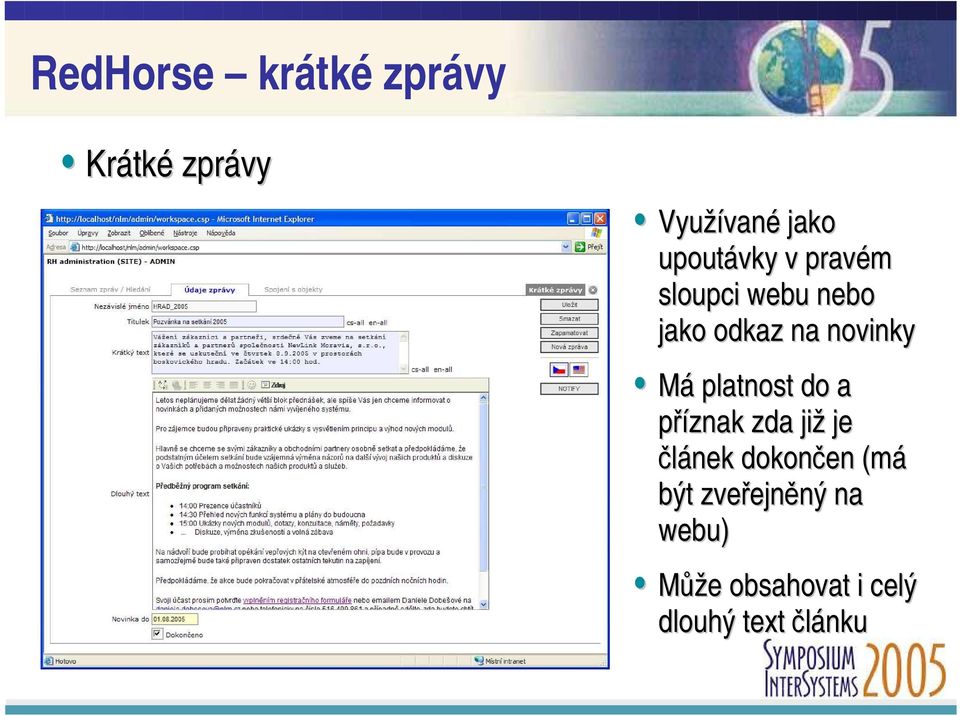Click the Krátký text scrollbar up arrow
The height and width of the screenshot is (716, 960).
[x=403, y=337]
